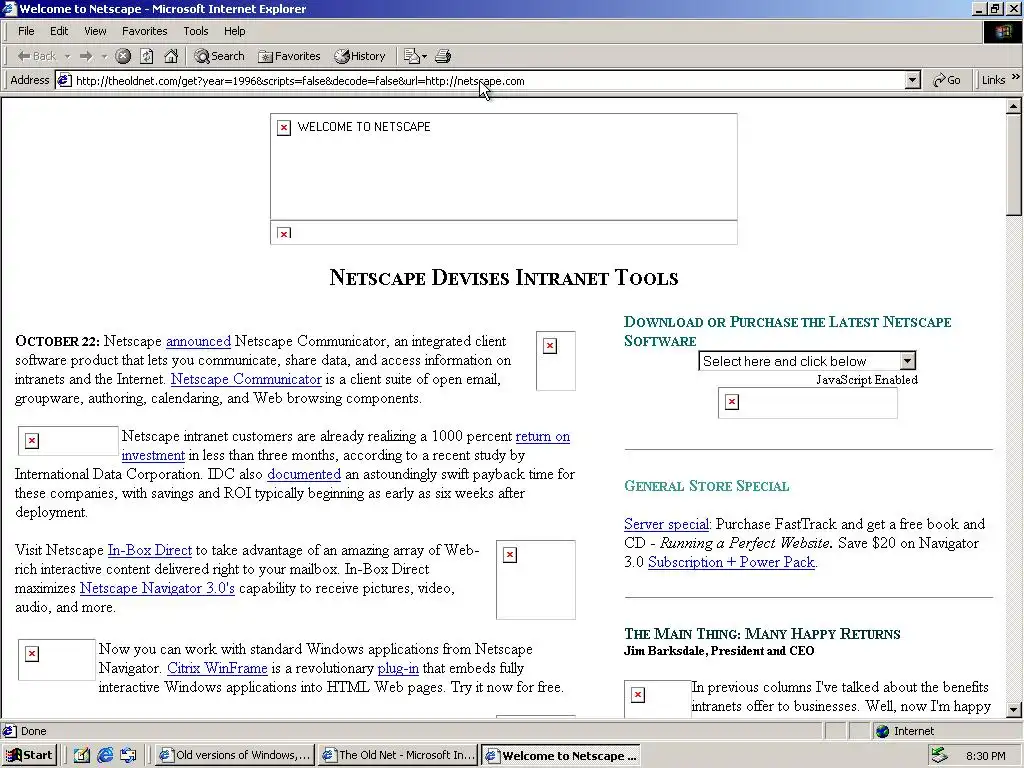Open the Tools menu
The image size is (1024, 768).
click(x=195, y=31)
